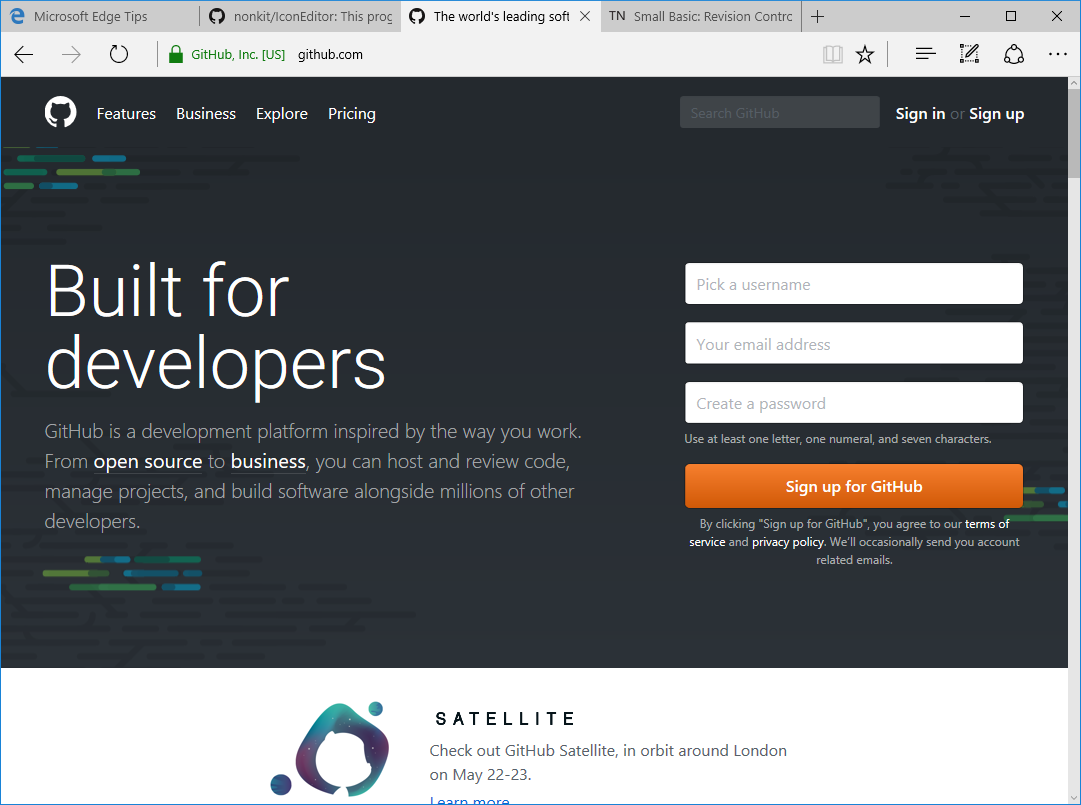
Task: Click the Share icon in toolbar
Action: (1013, 54)
